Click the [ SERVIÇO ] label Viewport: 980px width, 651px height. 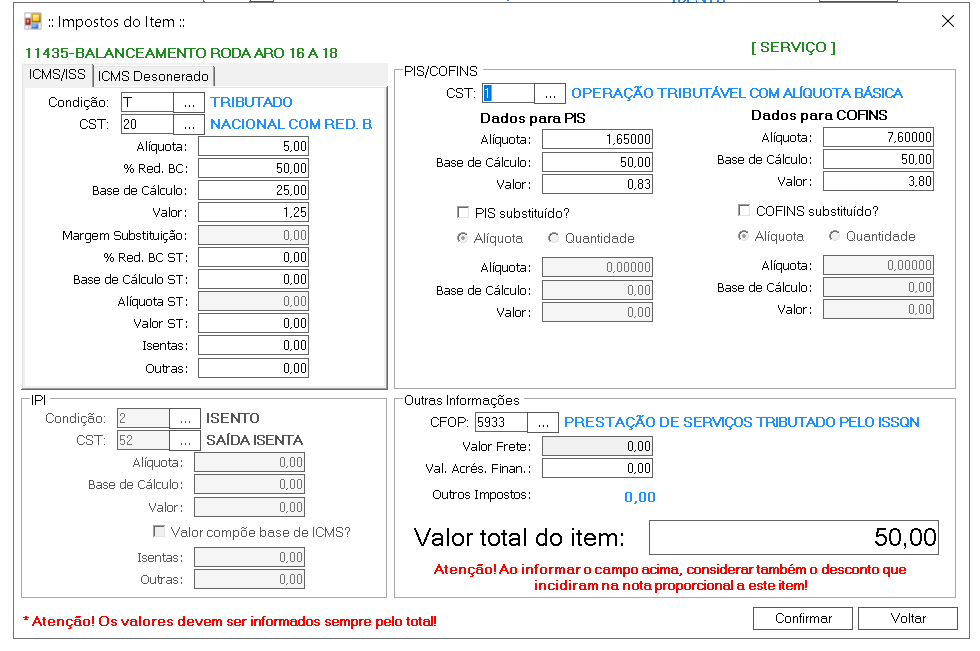[793, 47]
